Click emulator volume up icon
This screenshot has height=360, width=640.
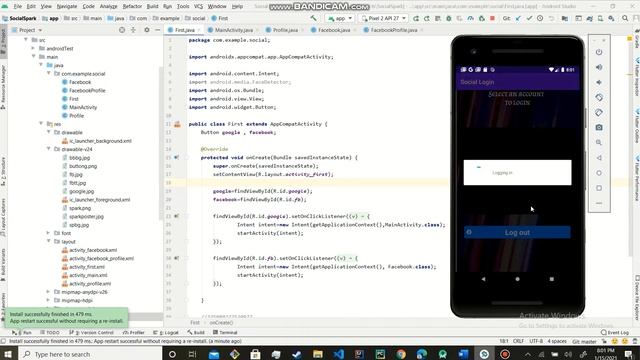click(x=599, y=67)
